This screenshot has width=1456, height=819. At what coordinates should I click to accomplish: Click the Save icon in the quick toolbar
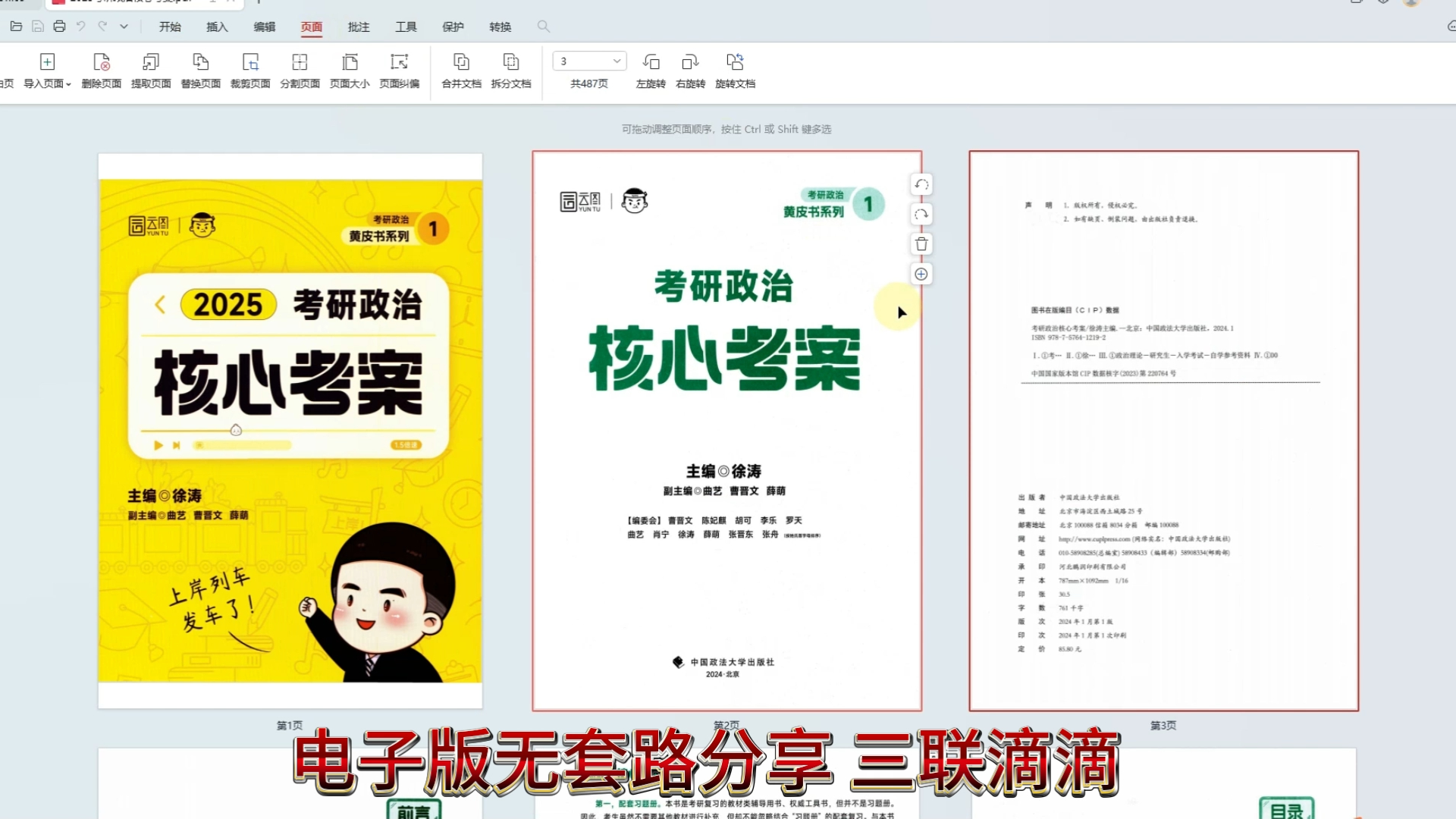tap(38, 27)
